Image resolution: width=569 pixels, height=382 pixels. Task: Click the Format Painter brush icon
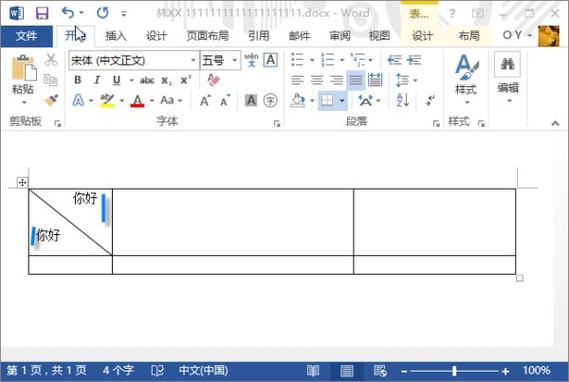51,100
